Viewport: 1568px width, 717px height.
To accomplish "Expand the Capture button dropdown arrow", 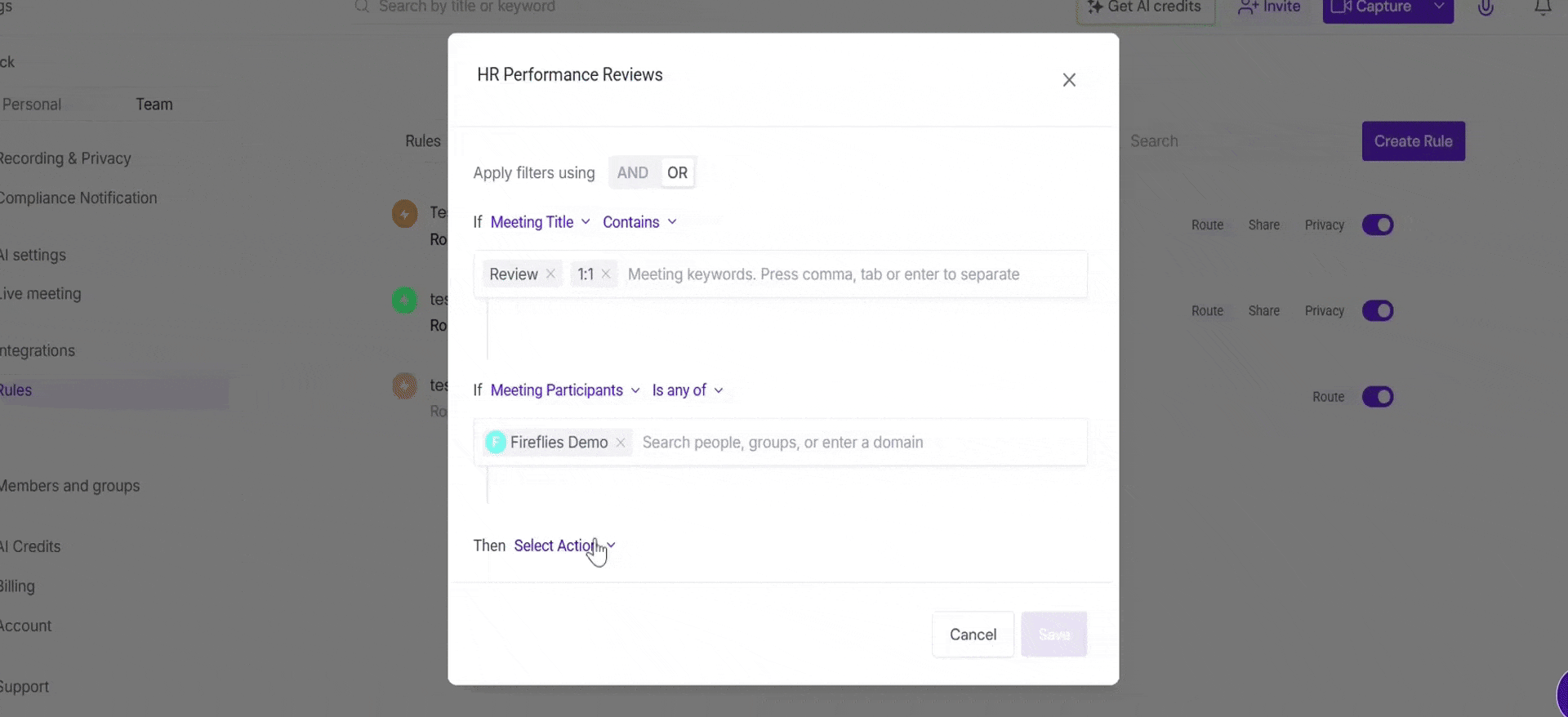I will 1439,7.
